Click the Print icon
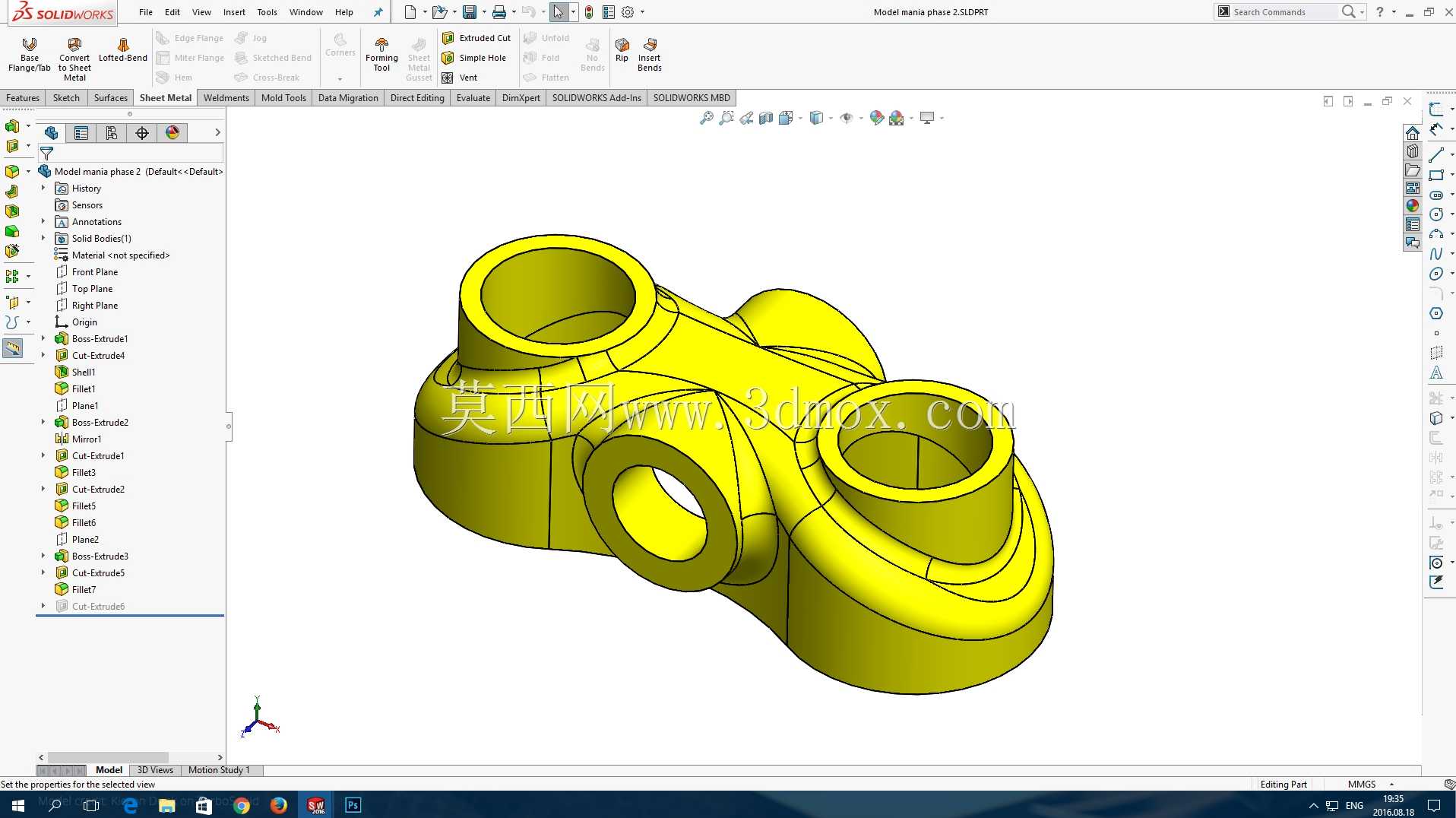Image resolution: width=1456 pixels, height=818 pixels. [x=499, y=12]
